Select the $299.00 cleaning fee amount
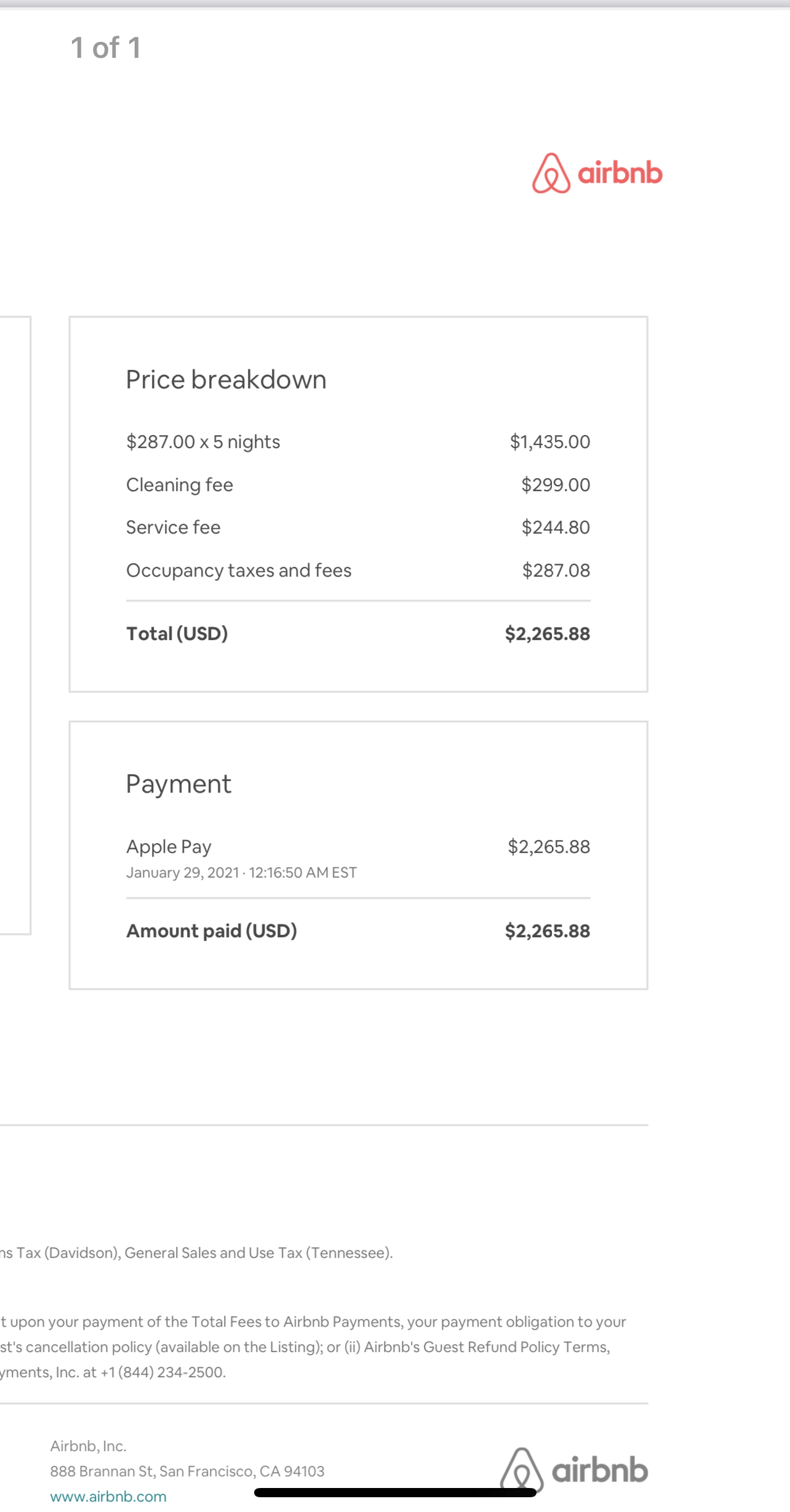This screenshot has height=1512, width=790. (x=556, y=485)
